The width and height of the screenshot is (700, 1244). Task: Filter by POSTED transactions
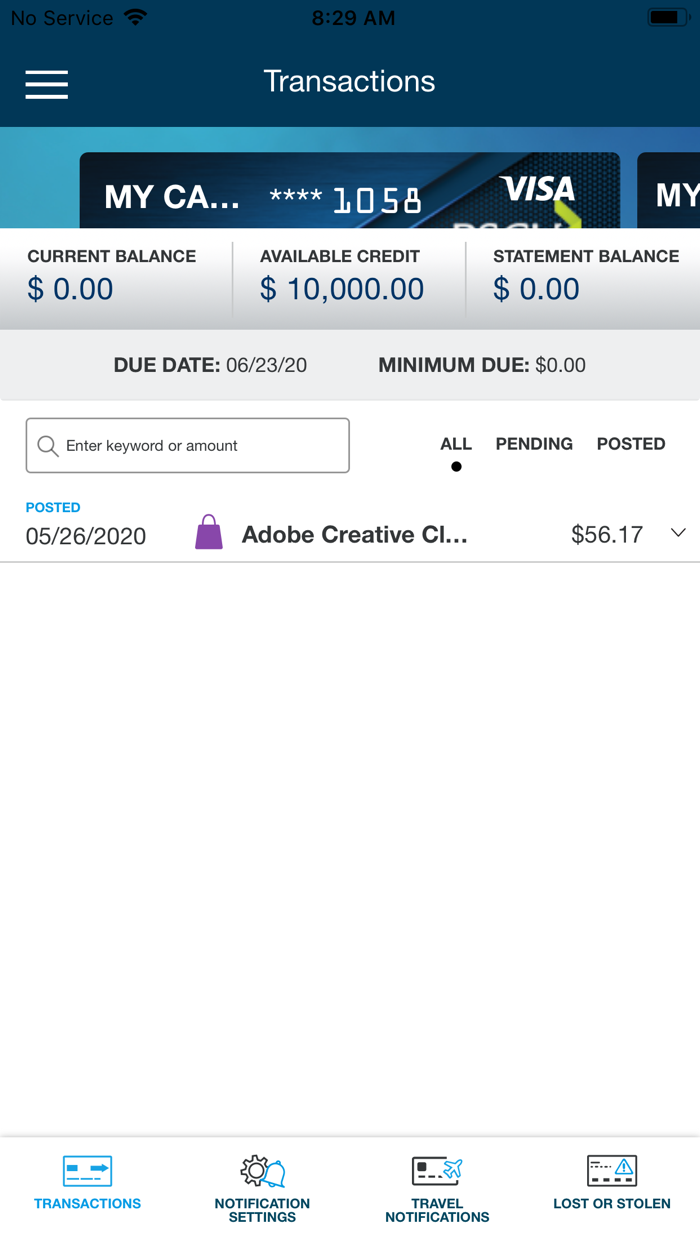pos(631,444)
